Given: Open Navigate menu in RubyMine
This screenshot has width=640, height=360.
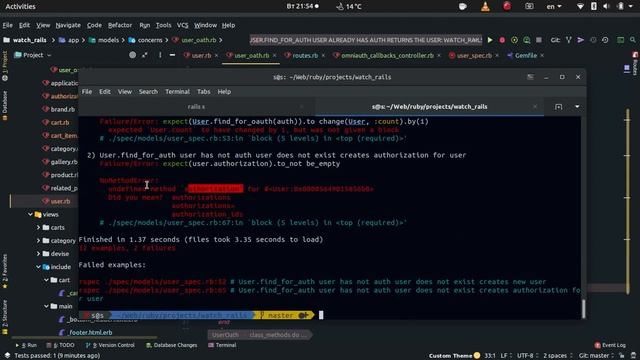Looking at the screenshot, I should pos(68,25).
